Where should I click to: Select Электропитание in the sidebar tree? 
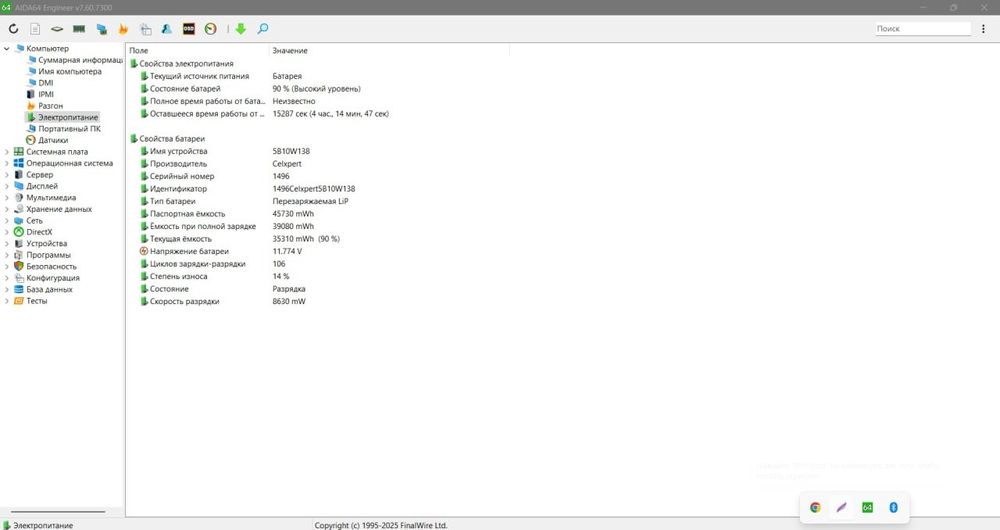click(62, 117)
